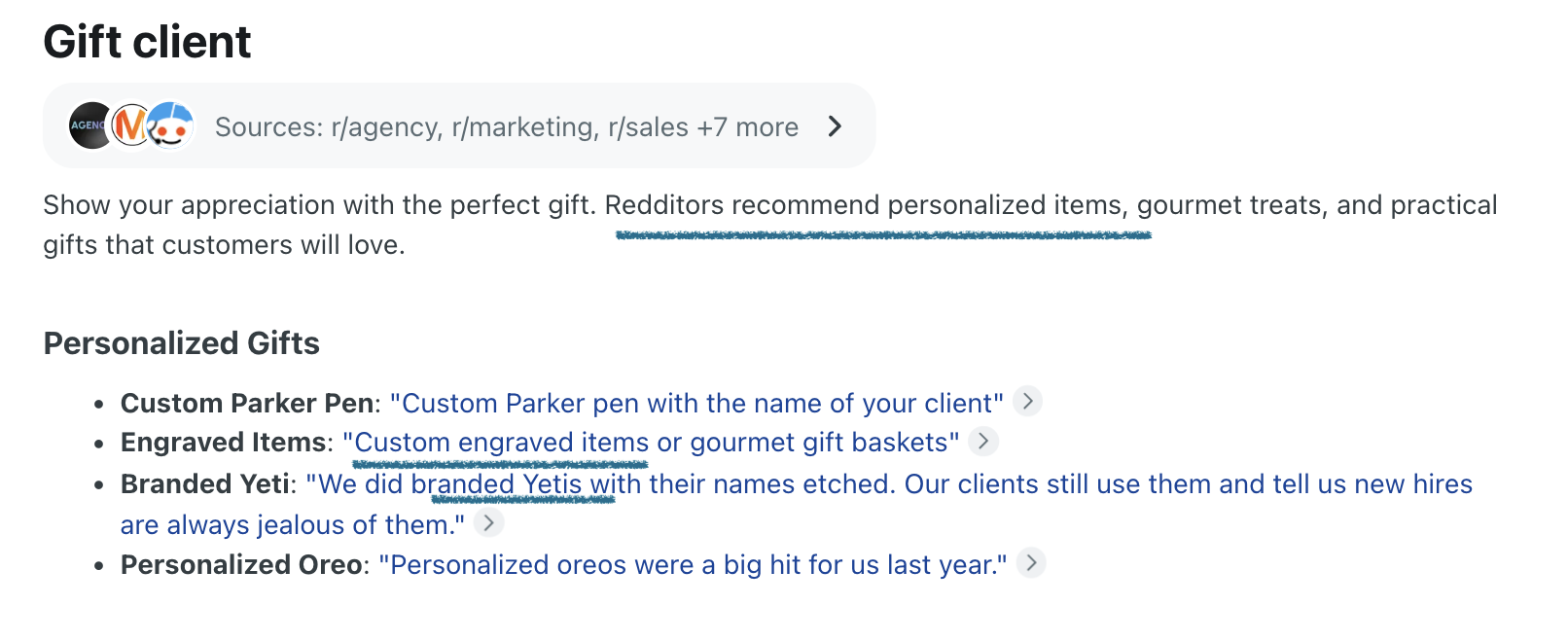Image resolution: width=1568 pixels, height=642 pixels.
Task: Click the r/marketing "M" avatar icon
Action: (129, 125)
